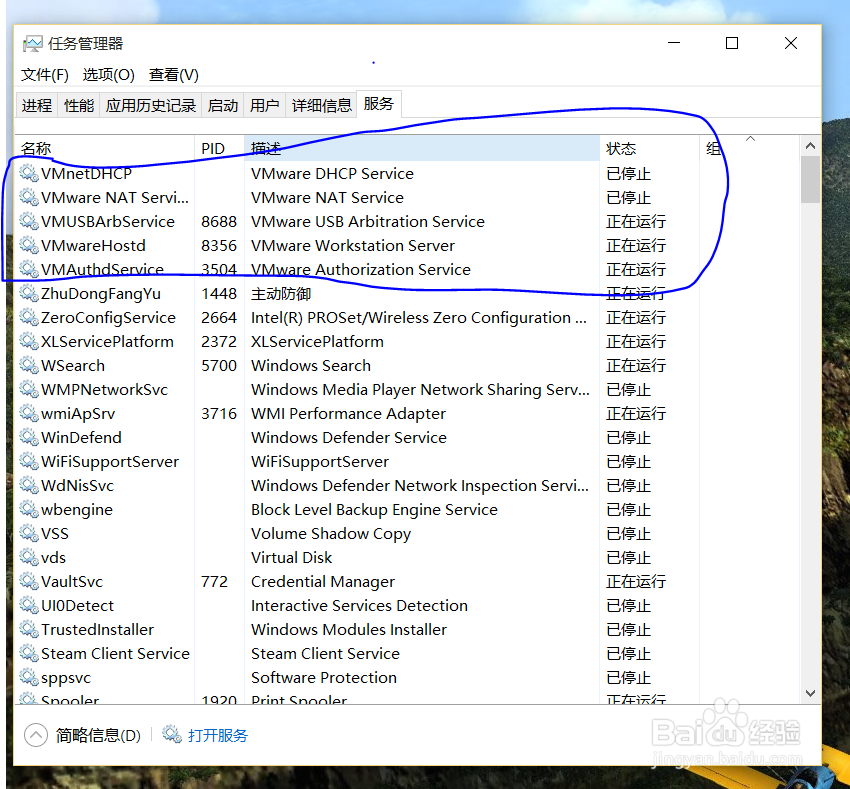Select the Windows Search description
Viewport: 850px width, 789px height.
(x=311, y=365)
